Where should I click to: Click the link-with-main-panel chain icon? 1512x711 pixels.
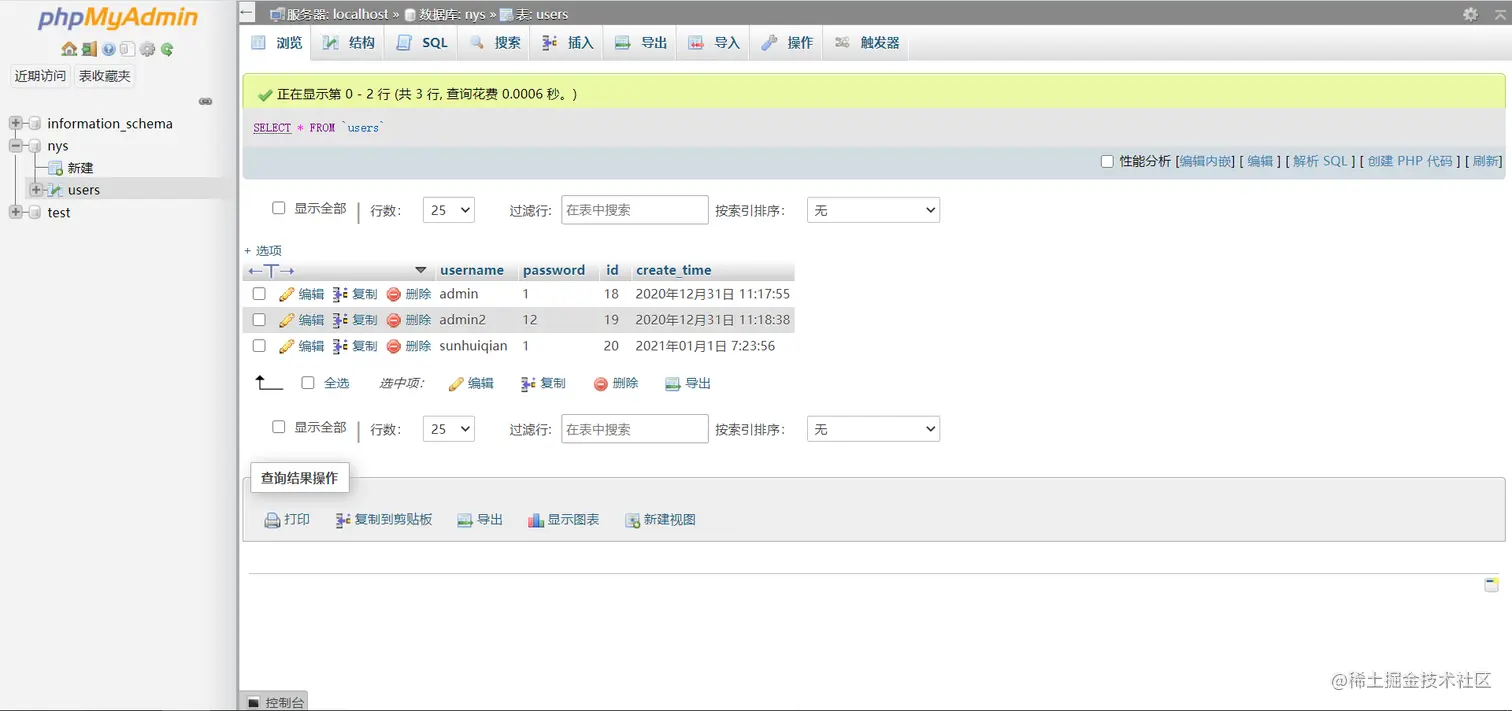tap(205, 101)
